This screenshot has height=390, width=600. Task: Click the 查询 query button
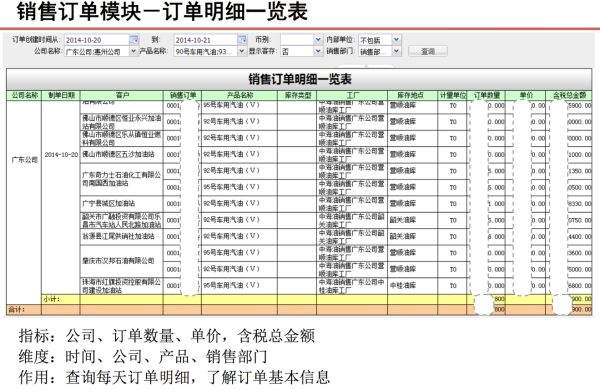click(428, 51)
